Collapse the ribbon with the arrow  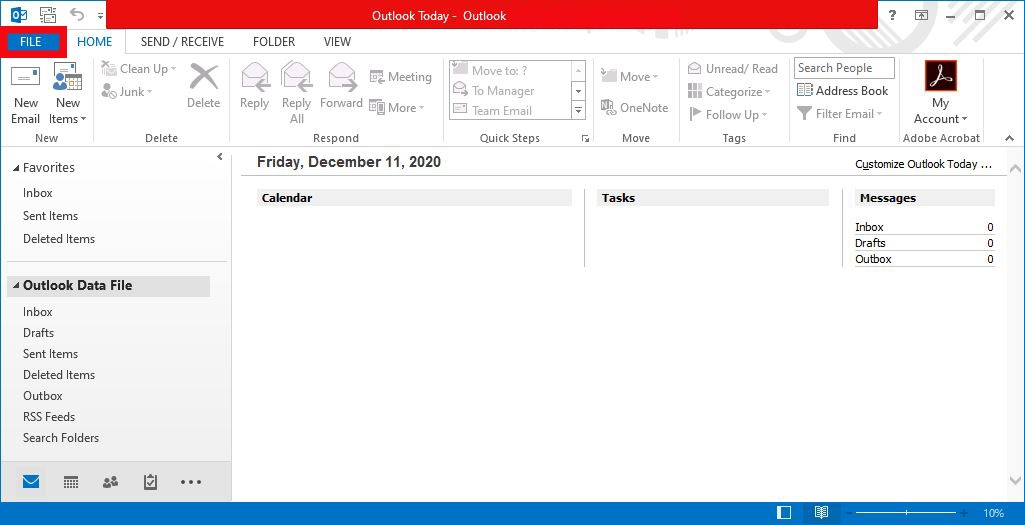click(x=1009, y=138)
